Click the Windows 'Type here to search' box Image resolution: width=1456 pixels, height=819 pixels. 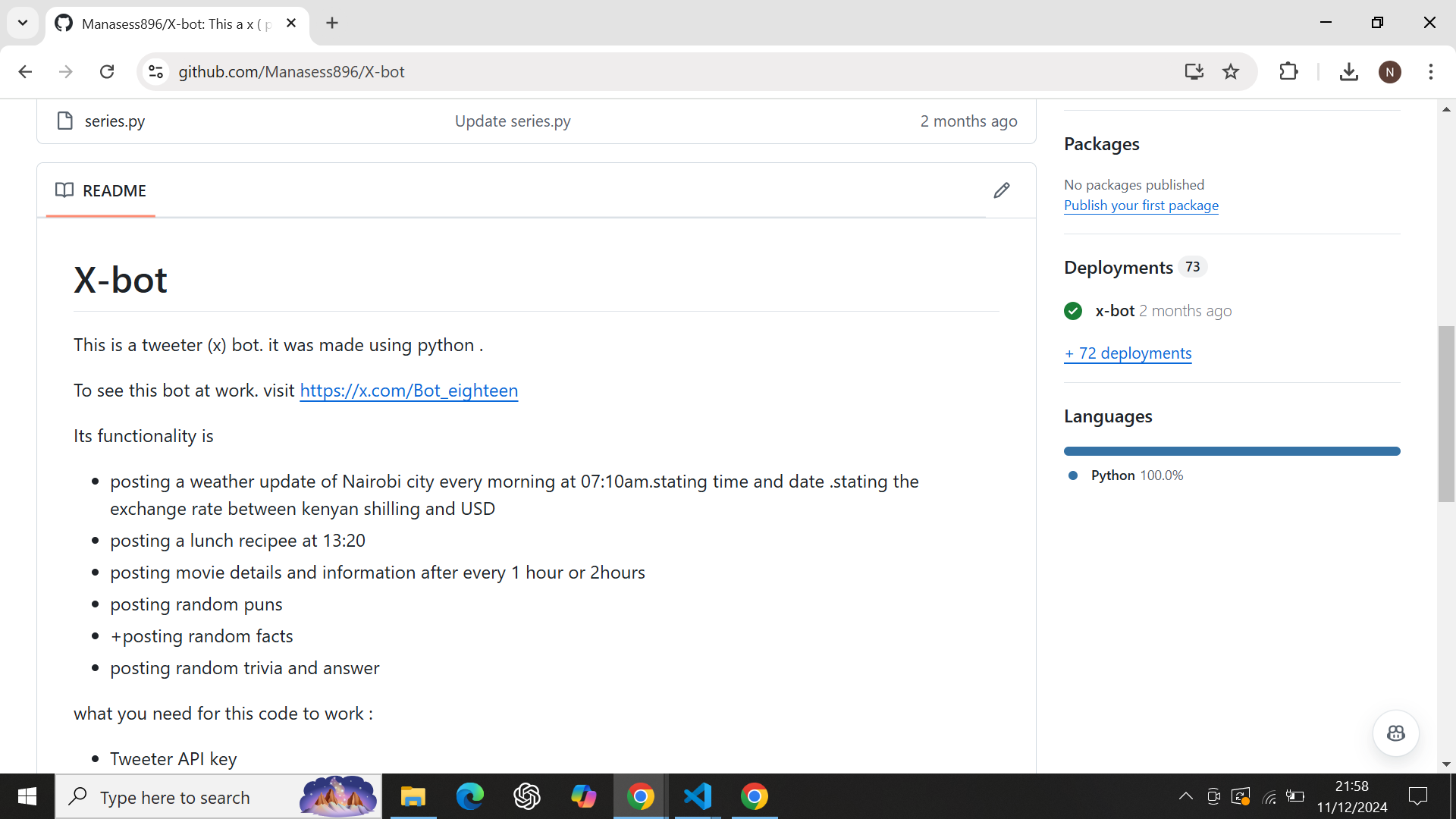click(218, 796)
